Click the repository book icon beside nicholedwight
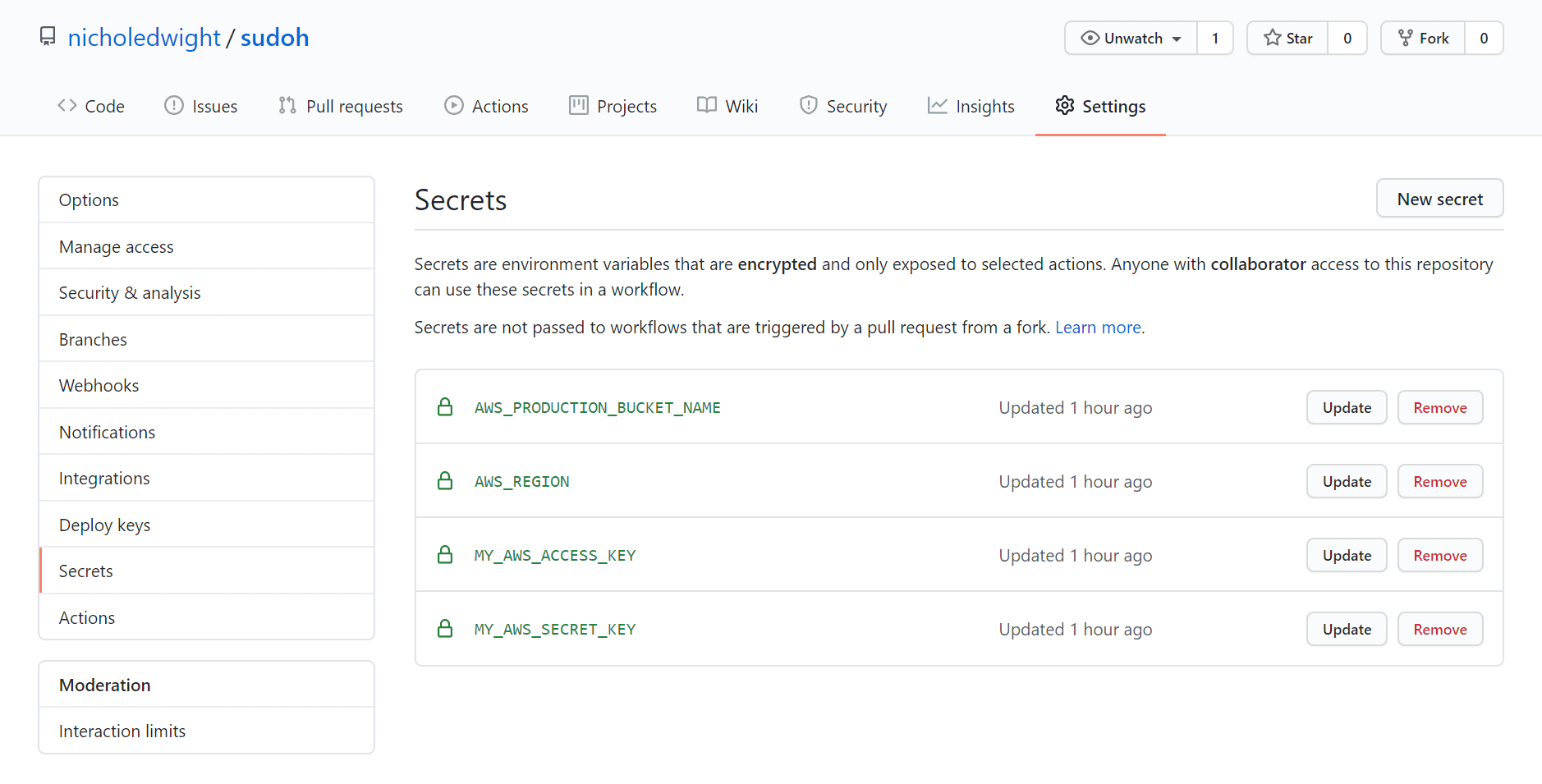The image size is (1542, 784). 48,37
